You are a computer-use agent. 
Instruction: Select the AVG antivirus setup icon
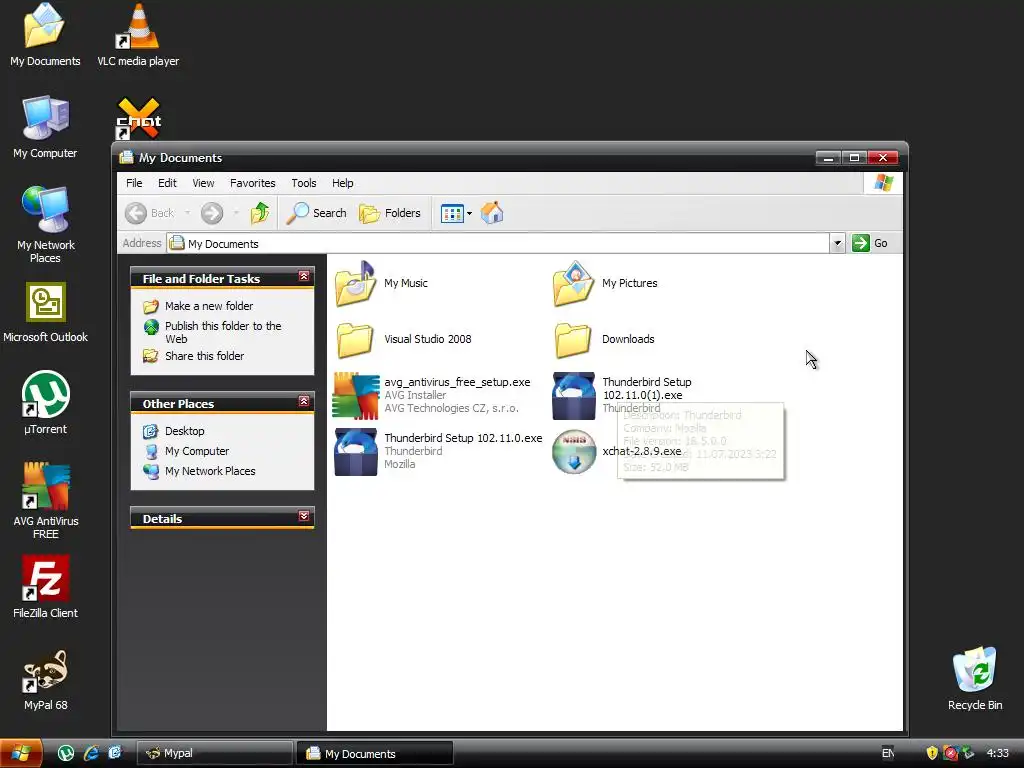point(355,395)
